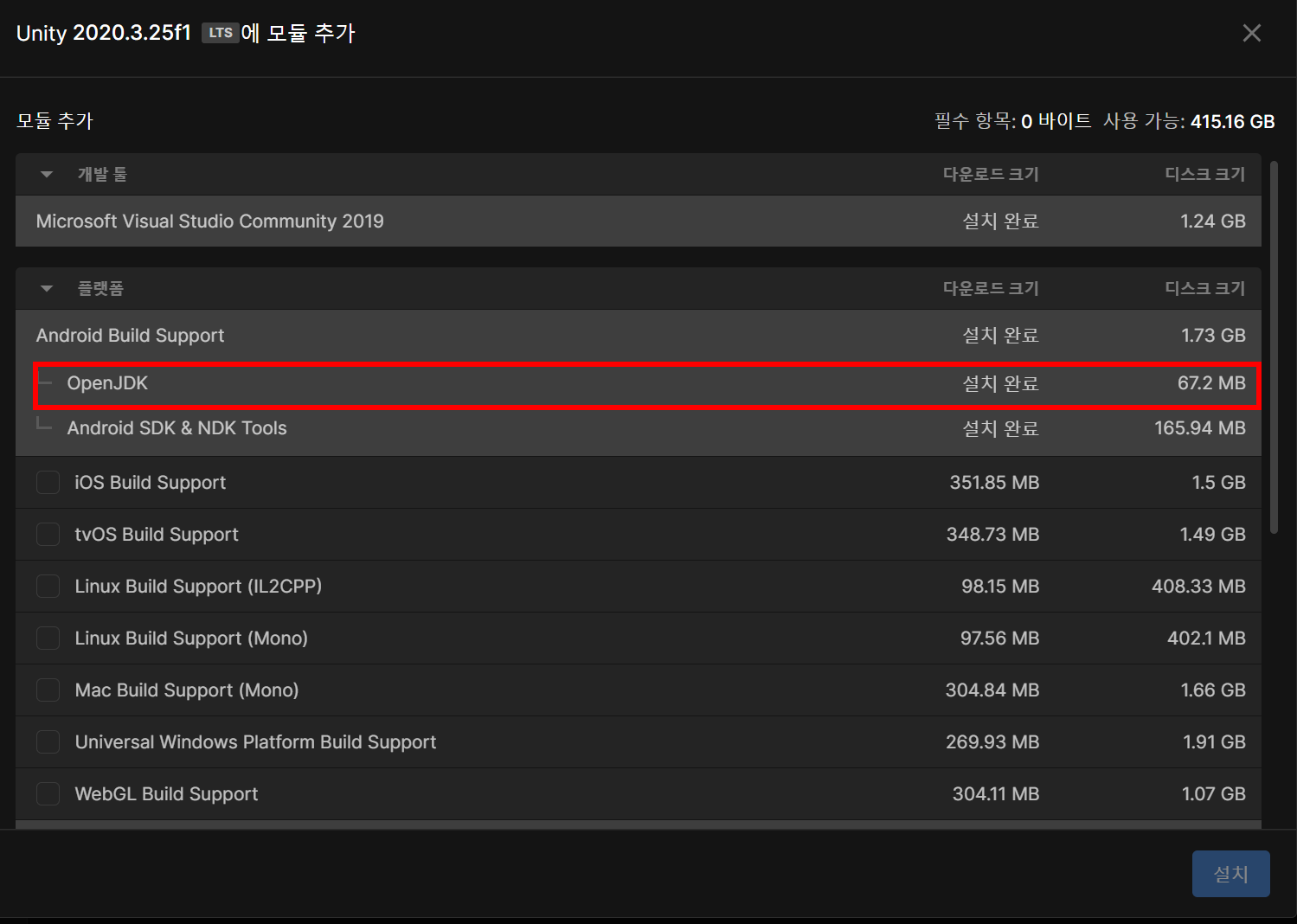Click Mac Build Support (Mono) label
Image resolution: width=1297 pixels, height=924 pixels.
coord(187,690)
